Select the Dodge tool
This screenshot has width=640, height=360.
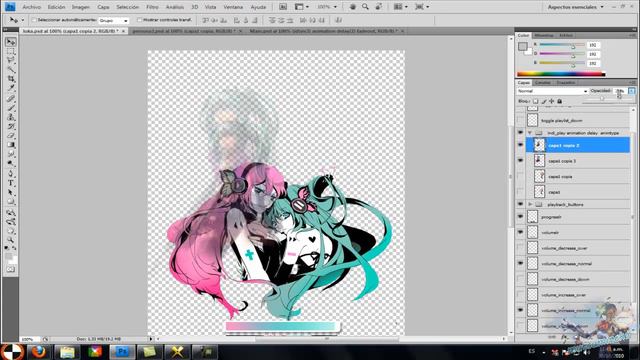tap(11, 163)
